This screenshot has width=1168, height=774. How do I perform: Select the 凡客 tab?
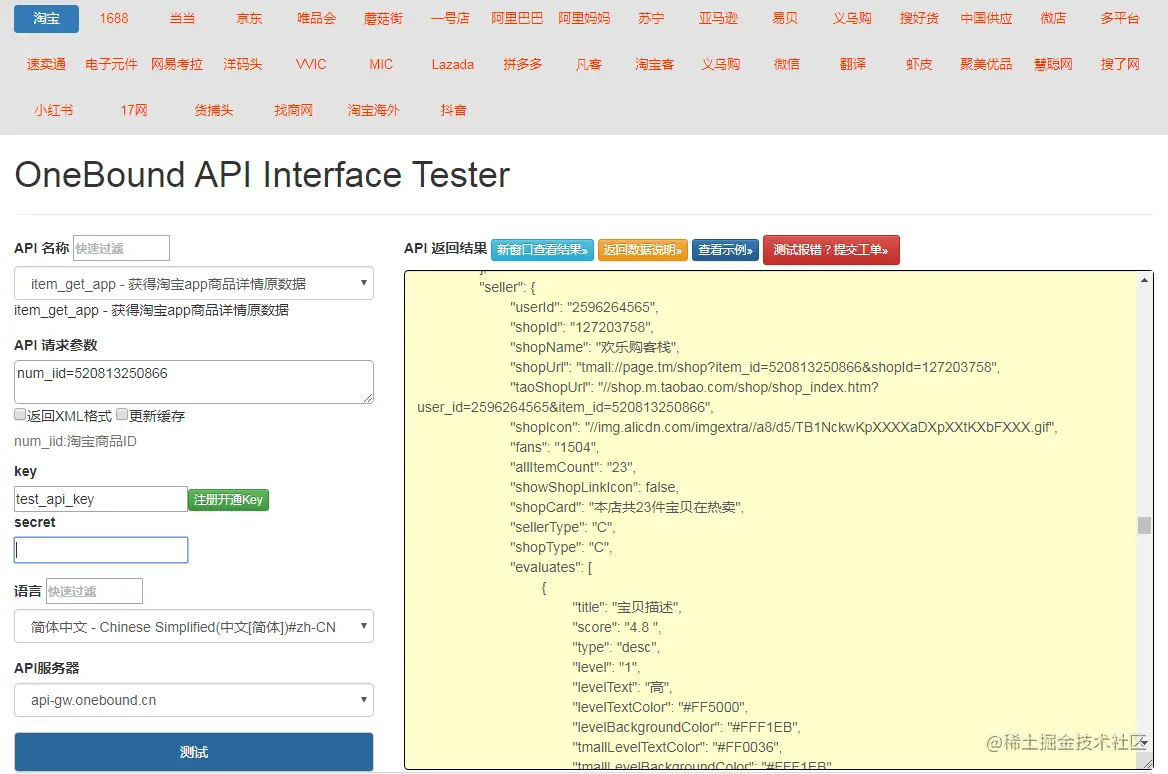coord(588,64)
